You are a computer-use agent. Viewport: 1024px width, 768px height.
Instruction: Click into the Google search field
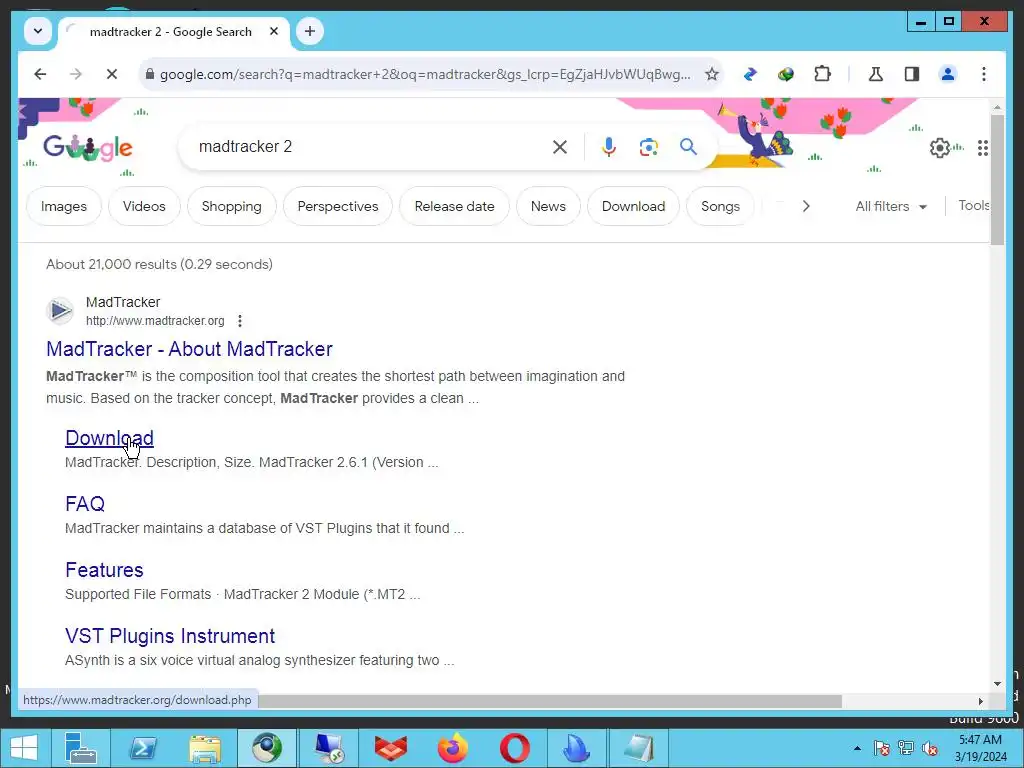(x=372, y=147)
